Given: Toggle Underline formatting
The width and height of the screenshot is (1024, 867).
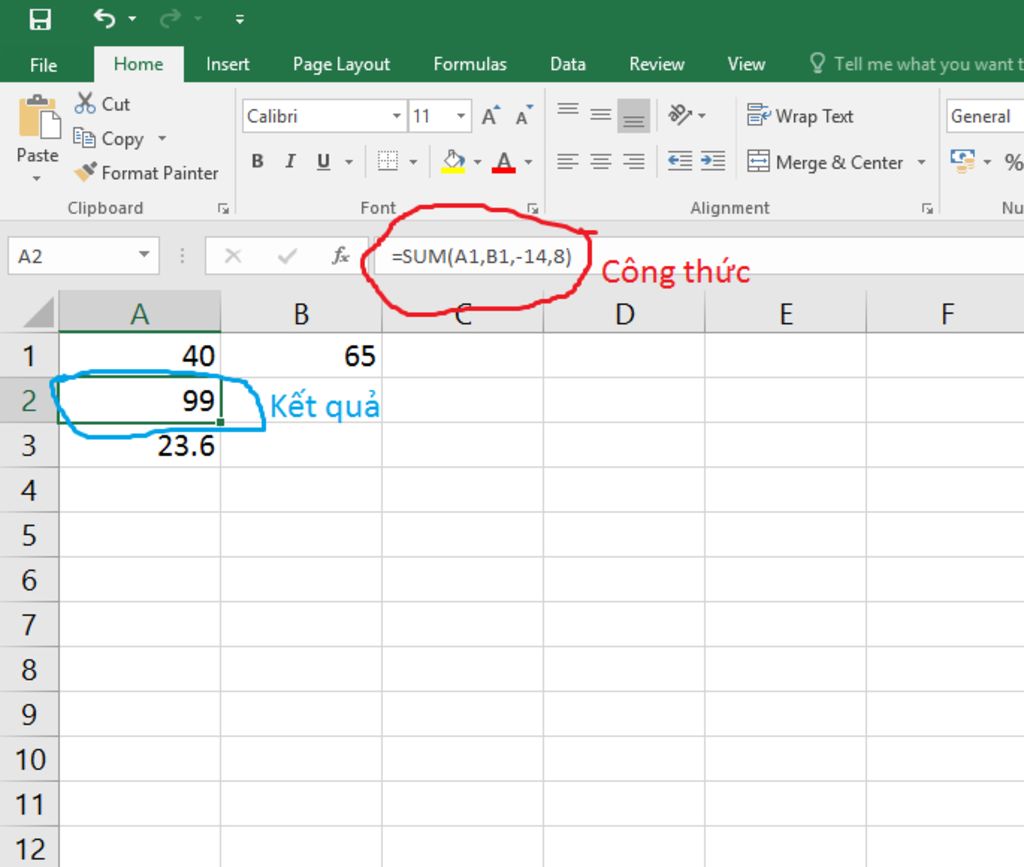Looking at the screenshot, I should [x=323, y=161].
